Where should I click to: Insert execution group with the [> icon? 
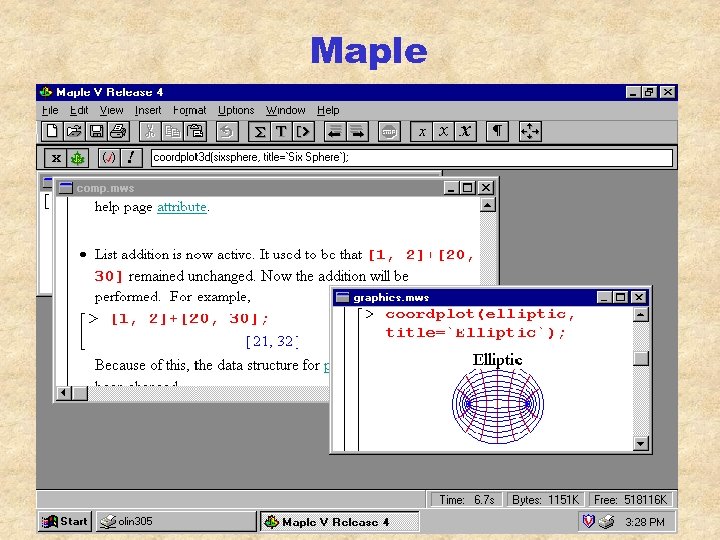304,131
